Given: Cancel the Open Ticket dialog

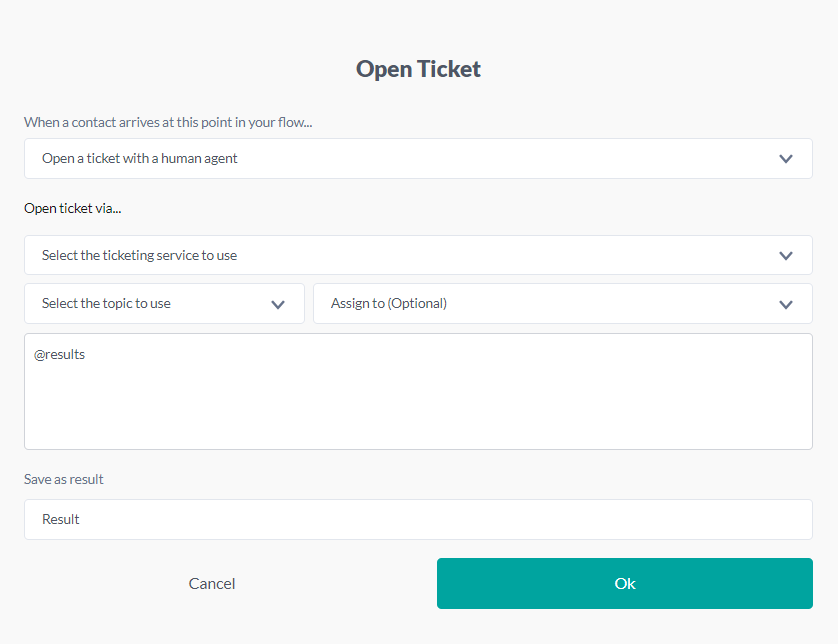Looking at the screenshot, I should pos(212,584).
